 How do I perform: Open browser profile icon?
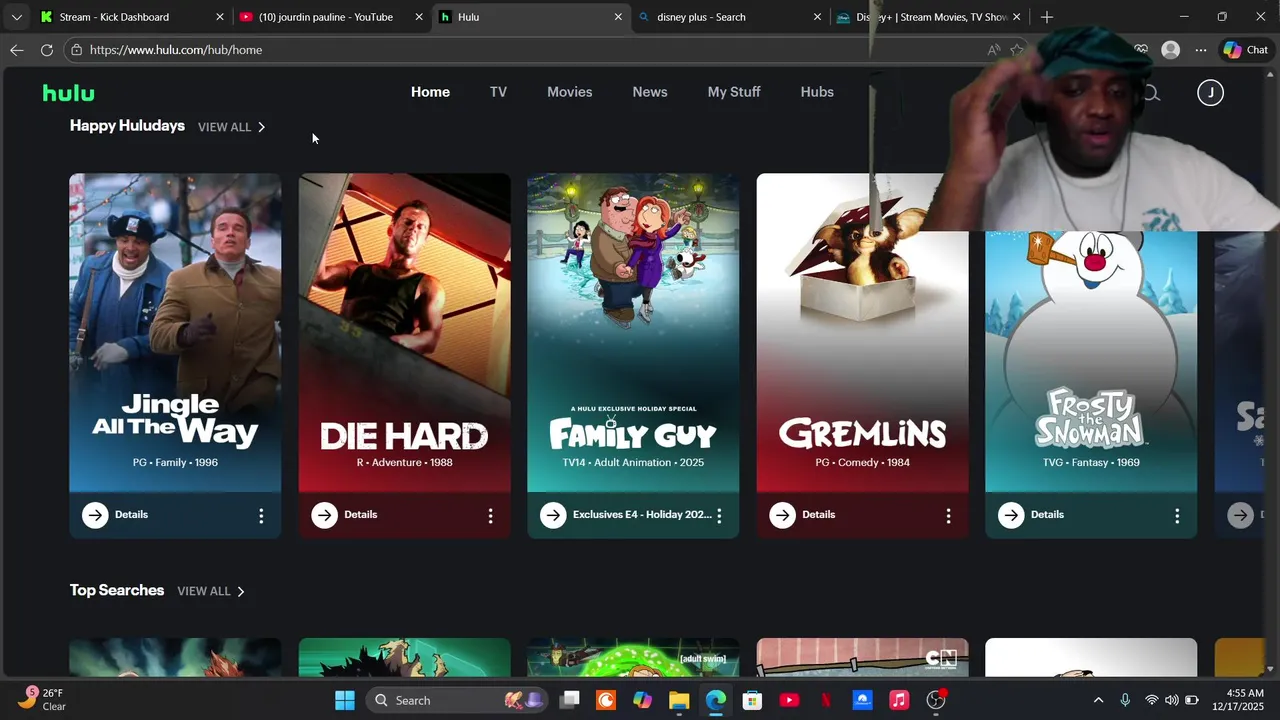pyautogui.click(x=1170, y=50)
